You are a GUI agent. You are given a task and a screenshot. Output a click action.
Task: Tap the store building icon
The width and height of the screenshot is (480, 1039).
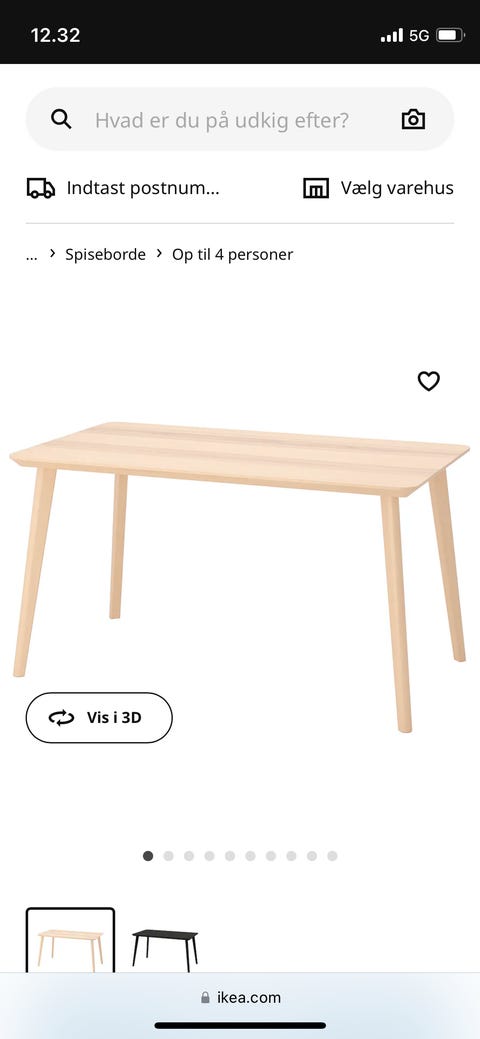[316, 188]
